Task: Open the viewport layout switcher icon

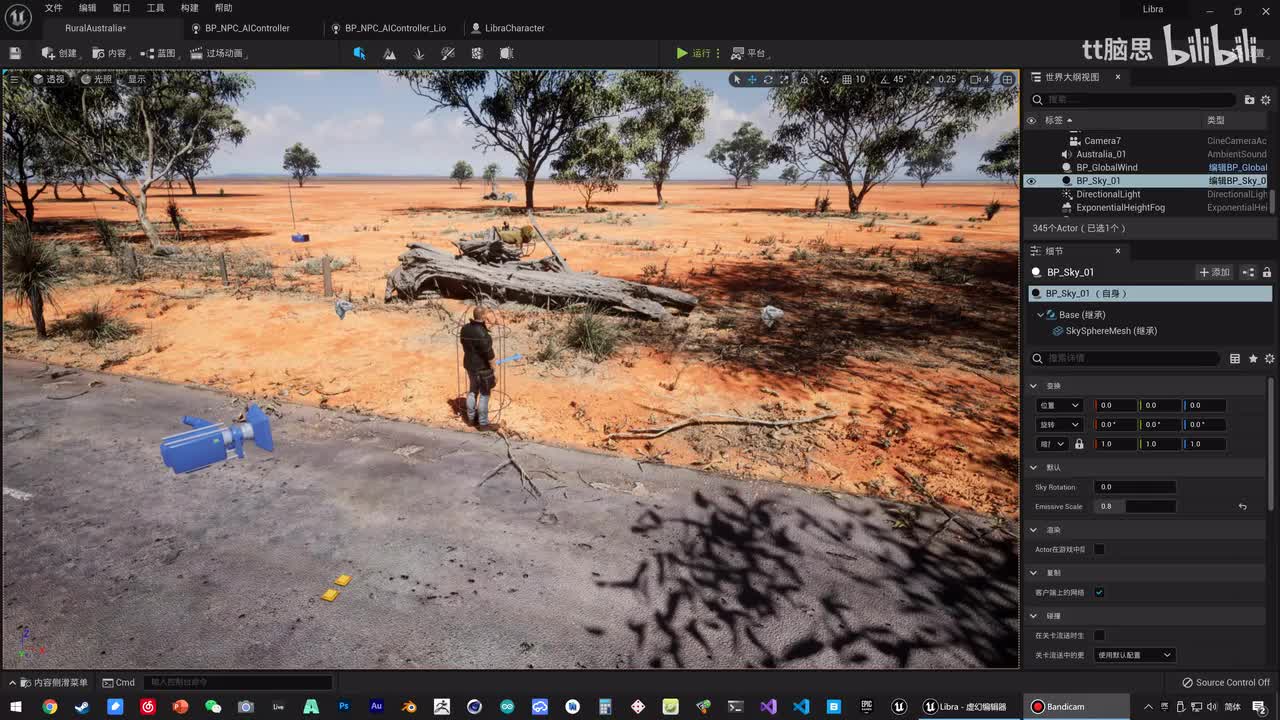Action: [x=1008, y=79]
